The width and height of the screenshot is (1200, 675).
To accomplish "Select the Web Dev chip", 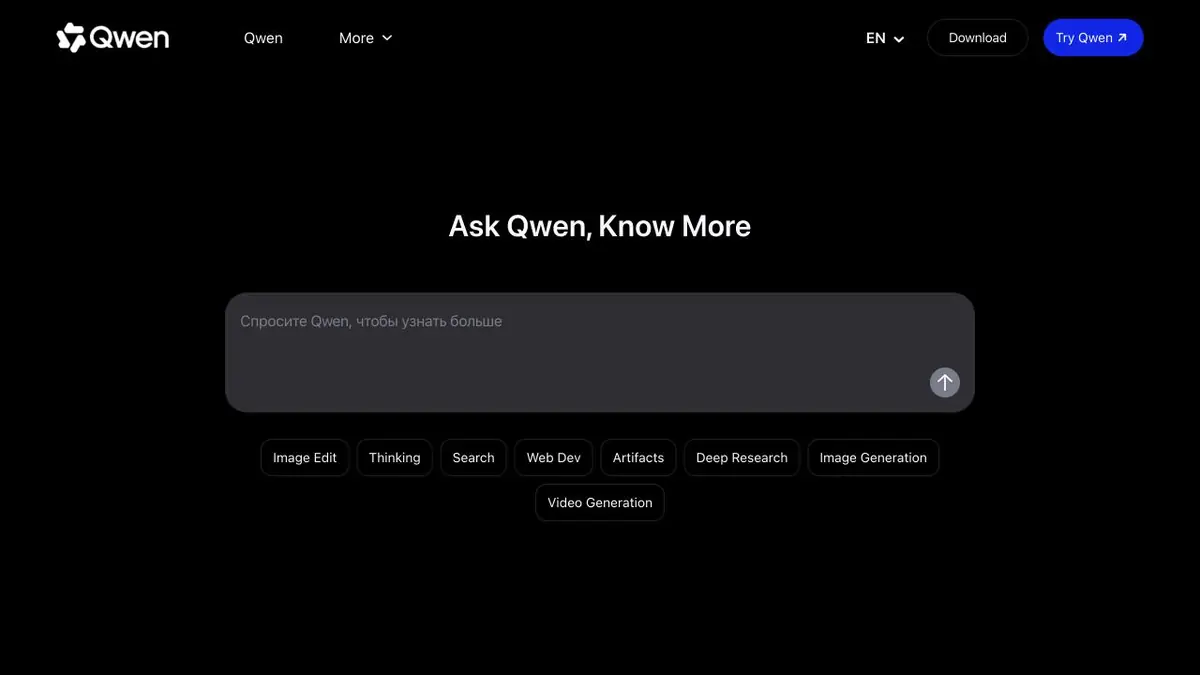I will tap(554, 458).
